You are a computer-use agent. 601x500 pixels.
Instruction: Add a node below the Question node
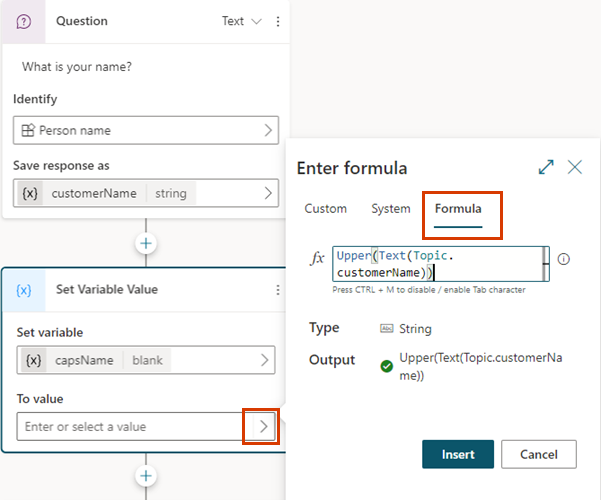coord(147,243)
